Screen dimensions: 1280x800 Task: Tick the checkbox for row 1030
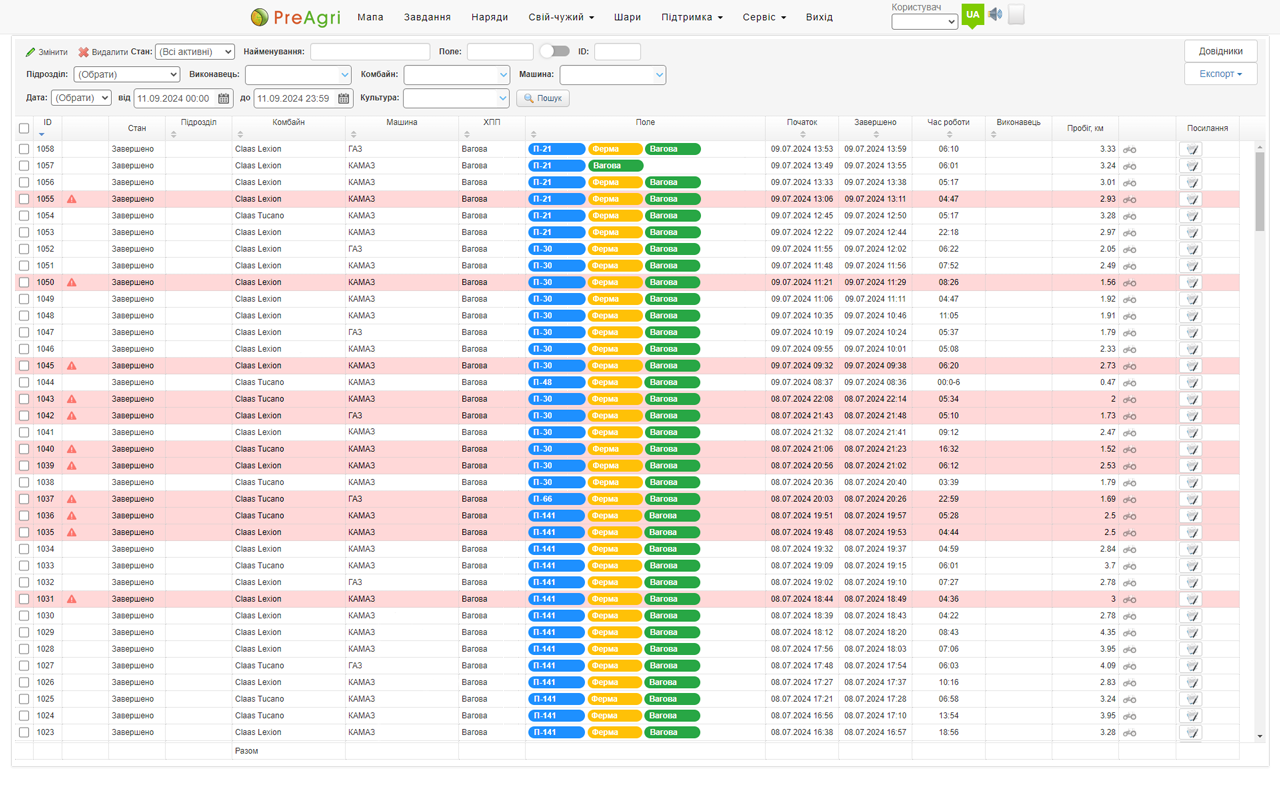point(24,616)
